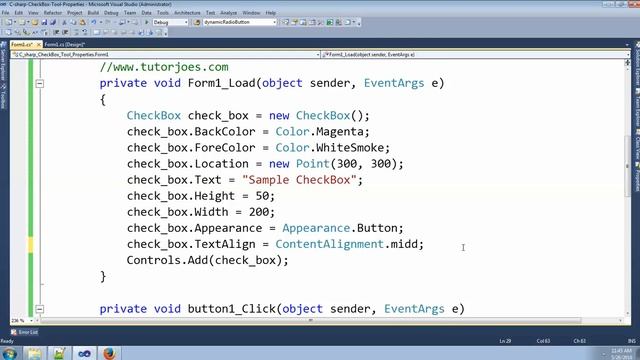
Task: Click the editor horizontal scrollbar
Action: (310, 321)
